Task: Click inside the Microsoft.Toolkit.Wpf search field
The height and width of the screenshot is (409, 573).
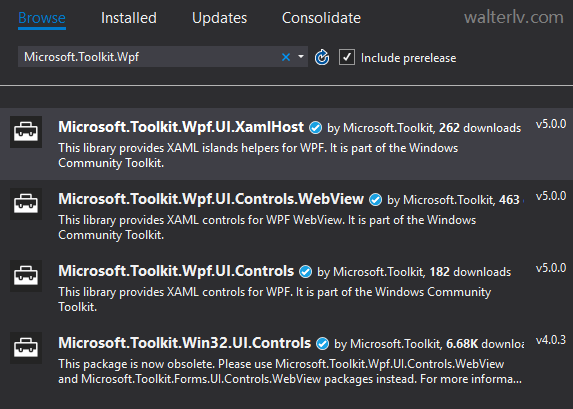Action: pyautogui.click(x=148, y=57)
